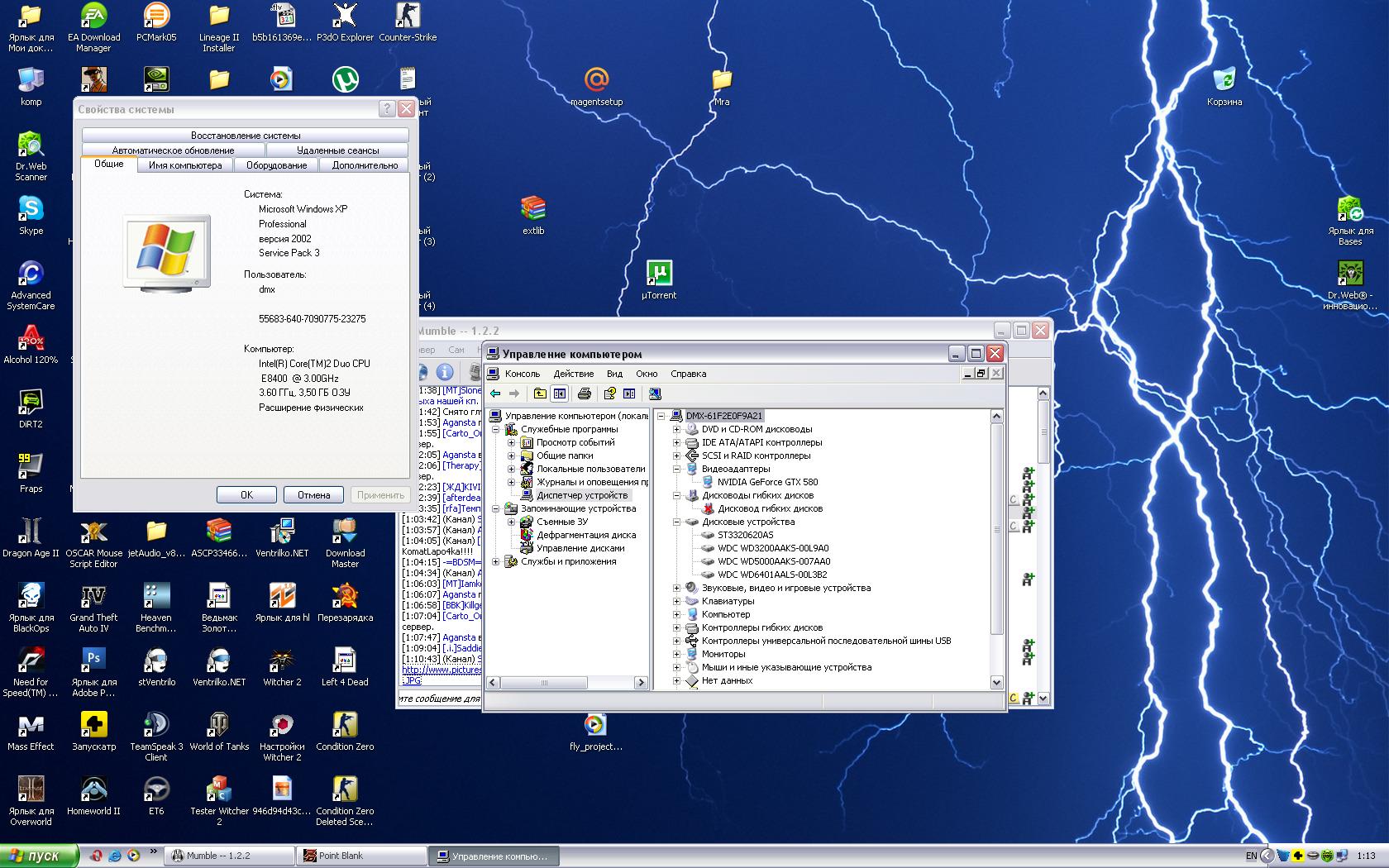This screenshot has height=868, width=1389.
Task: Open the TeamSpeak 3 Client desktop icon
Action: [156, 736]
